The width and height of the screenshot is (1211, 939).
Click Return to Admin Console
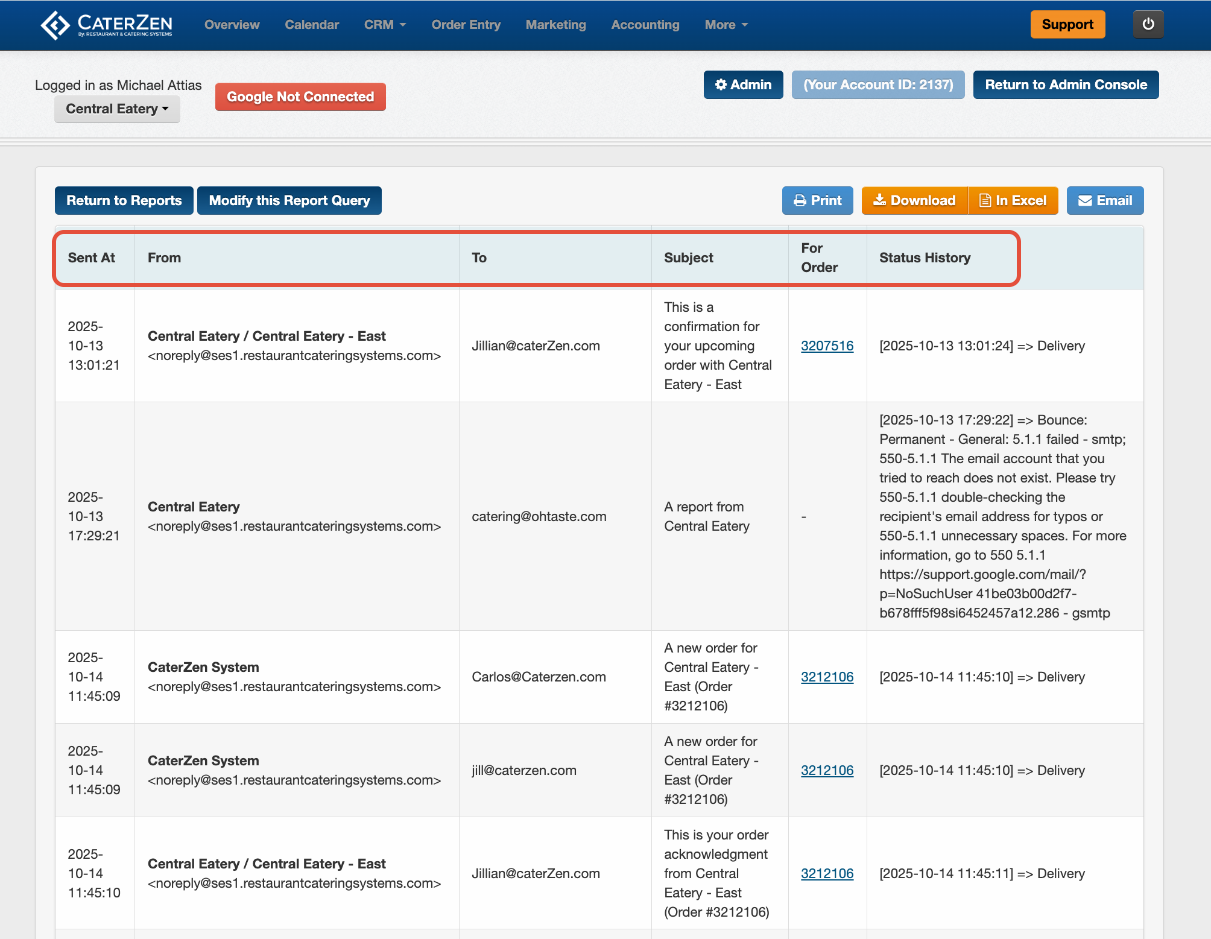tap(1066, 85)
